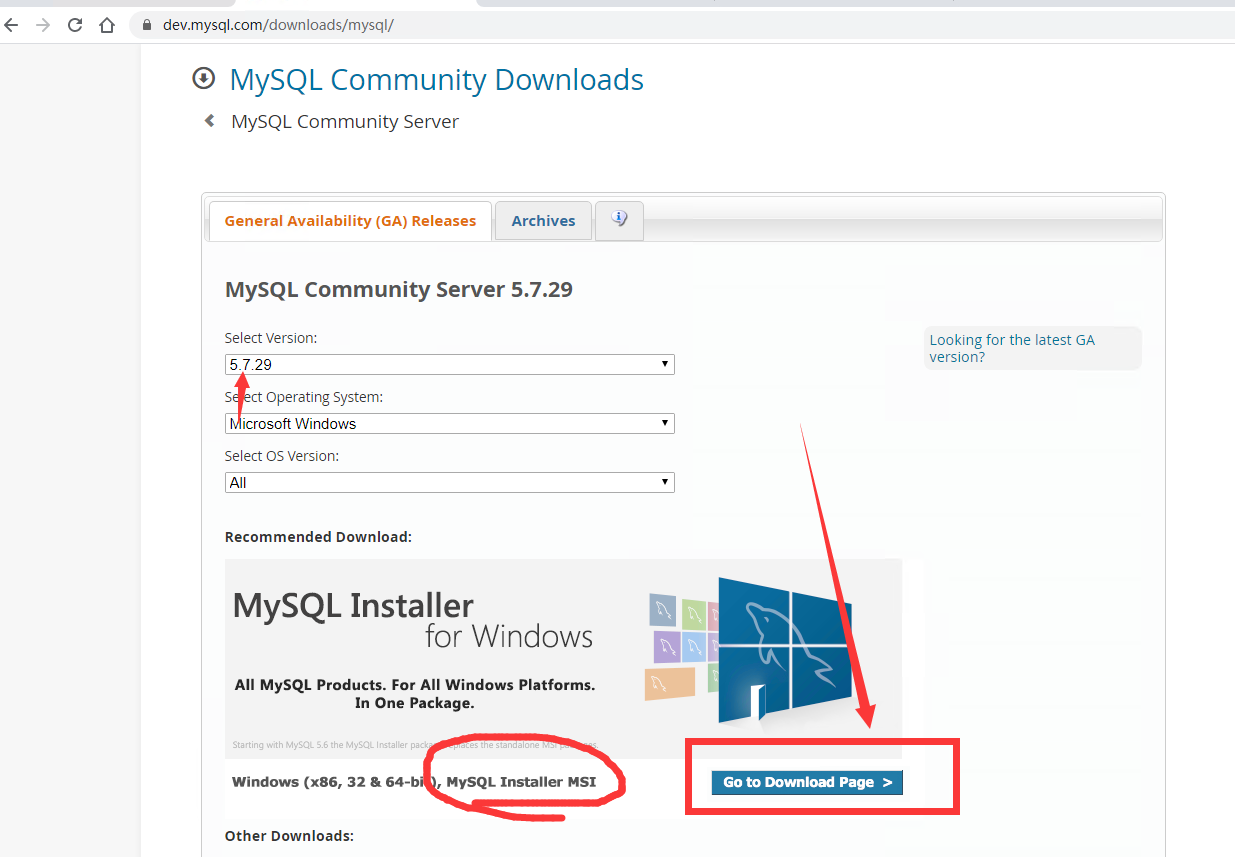Viewport: 1235px width, 857px height.
Task: Click the MySQL Community Server 5.7.29 heading
Action: click(399, 290)
